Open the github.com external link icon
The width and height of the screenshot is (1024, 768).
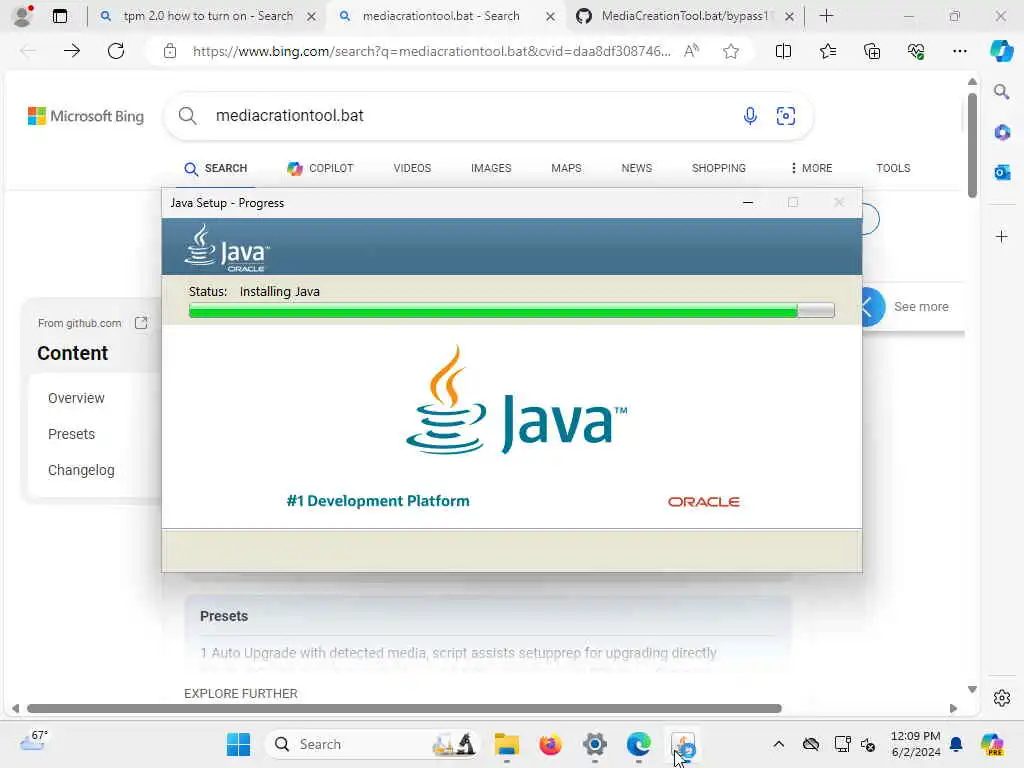pos(141,323)
